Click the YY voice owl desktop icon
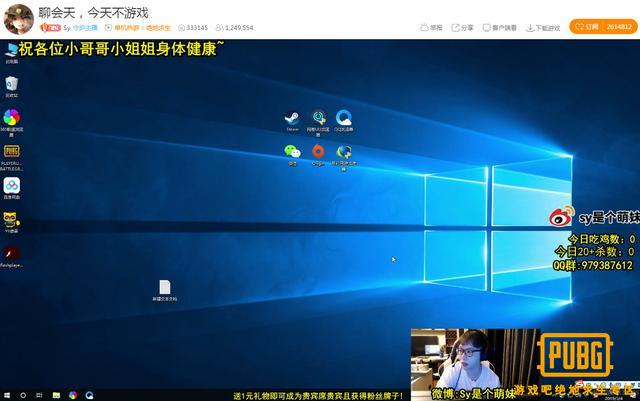This screenshot has height=401, width=640. point(11,222)
